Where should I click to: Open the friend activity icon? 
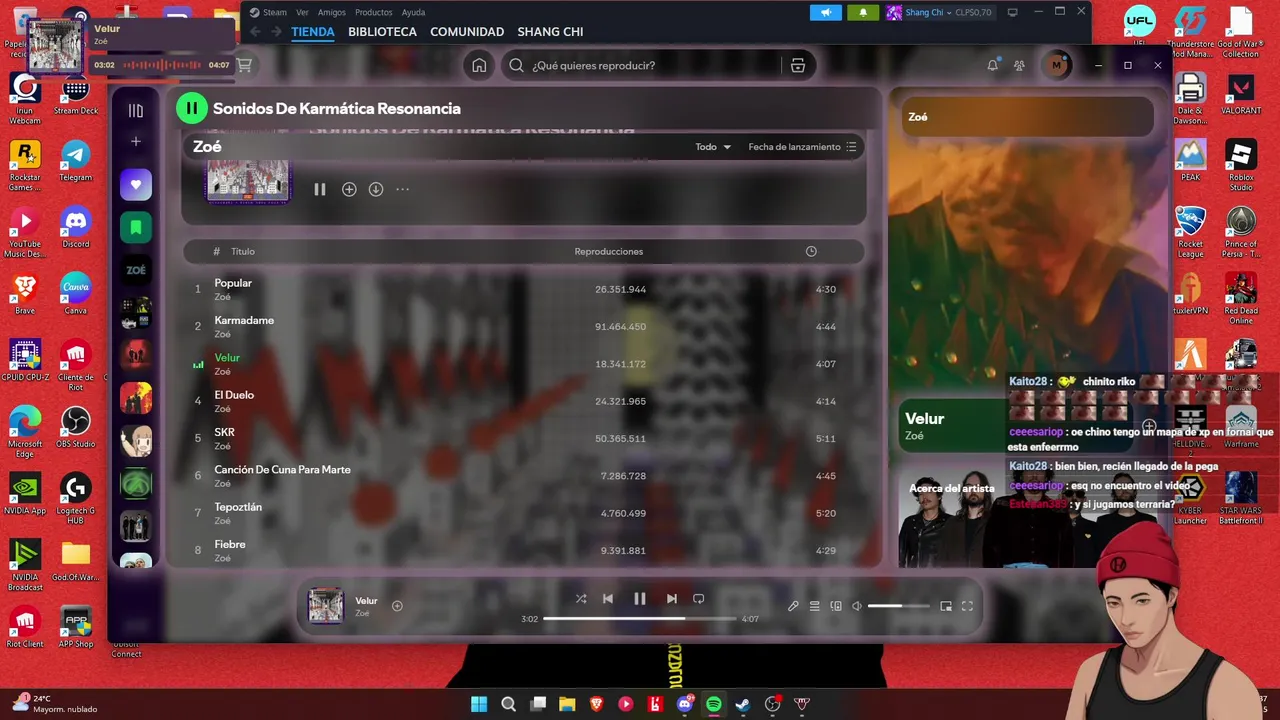click(x=1019, y=65)
